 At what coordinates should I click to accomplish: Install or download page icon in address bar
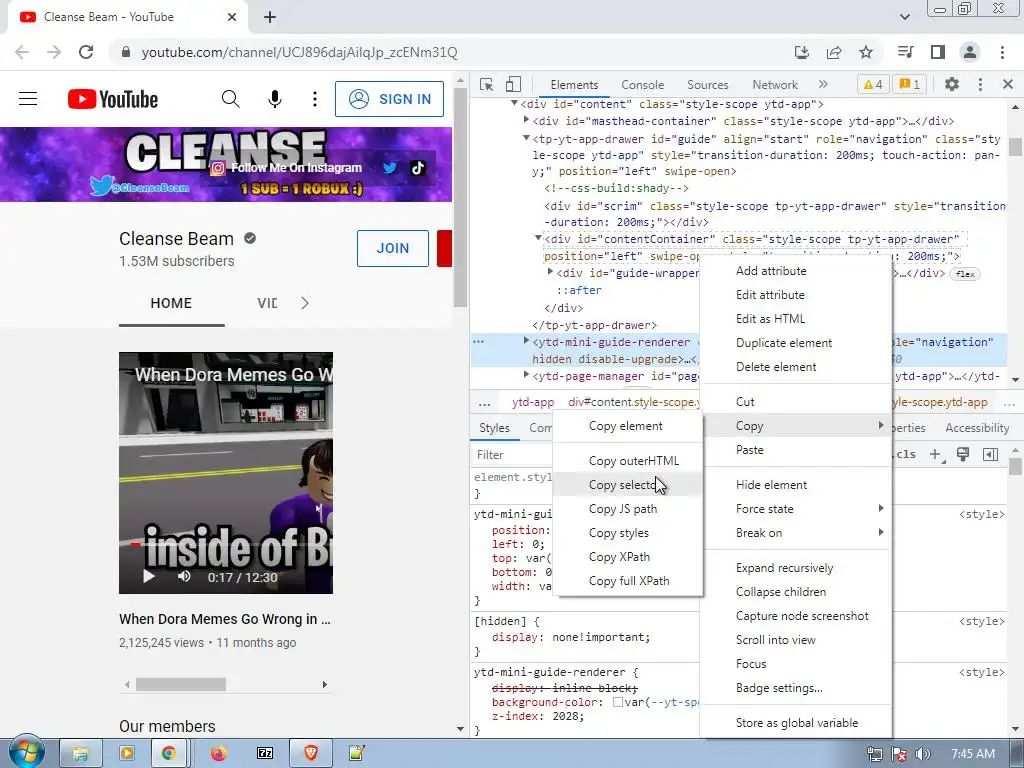click(802, 52)
